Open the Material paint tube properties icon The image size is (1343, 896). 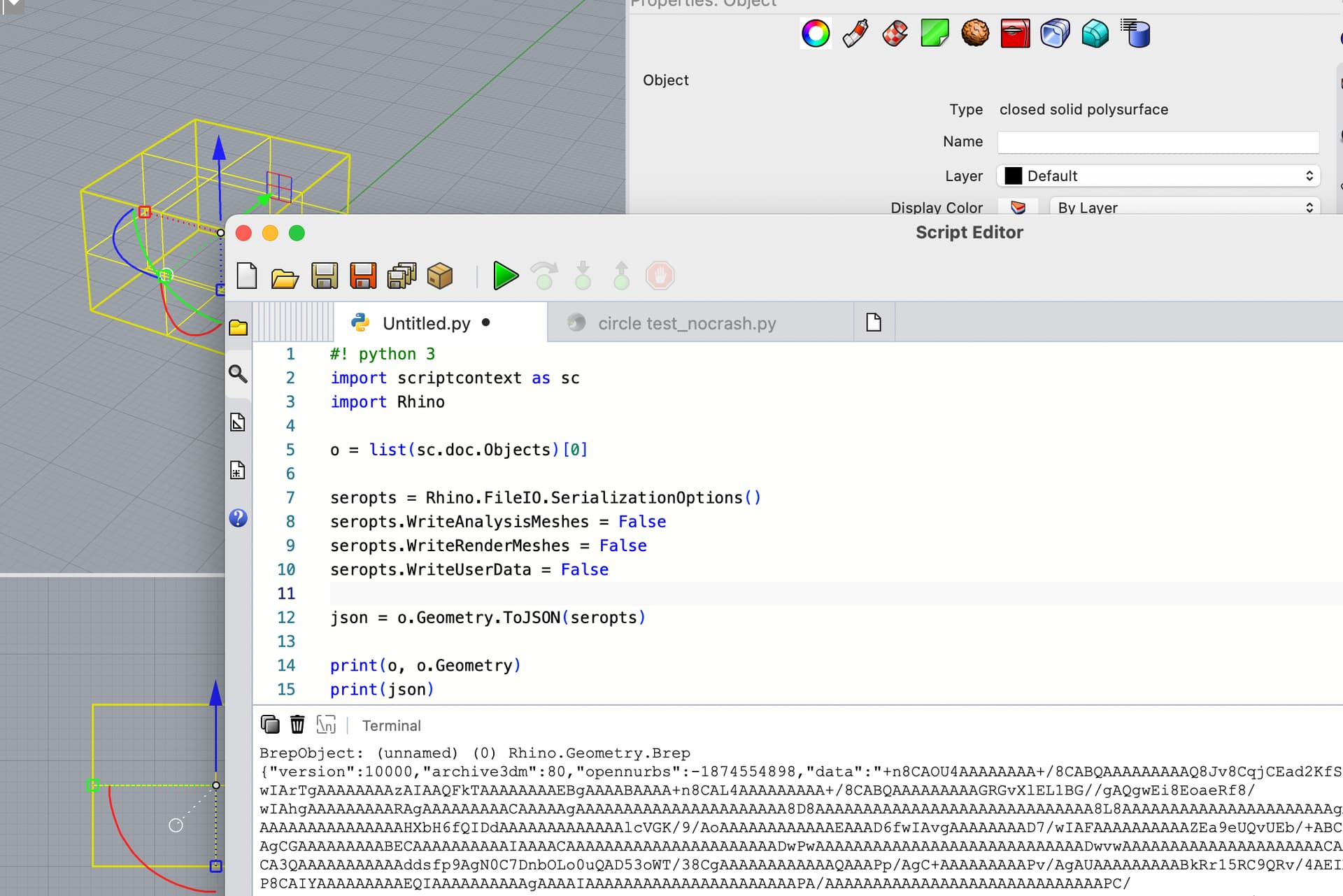pos(855,33)
